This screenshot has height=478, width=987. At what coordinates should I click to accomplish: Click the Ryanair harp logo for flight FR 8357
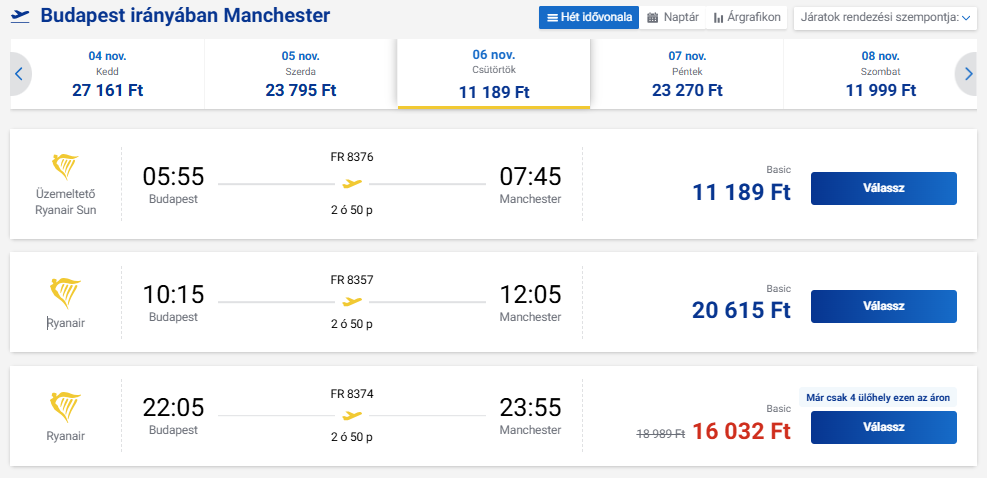tap(65, 291)
